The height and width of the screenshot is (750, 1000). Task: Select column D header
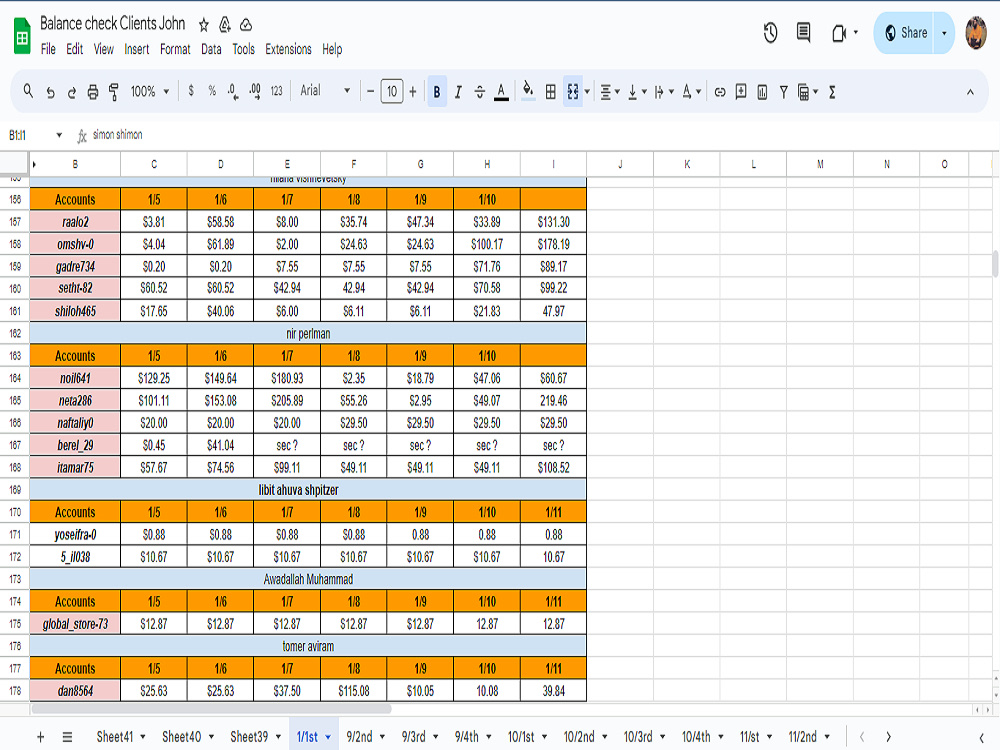(221, 164)
